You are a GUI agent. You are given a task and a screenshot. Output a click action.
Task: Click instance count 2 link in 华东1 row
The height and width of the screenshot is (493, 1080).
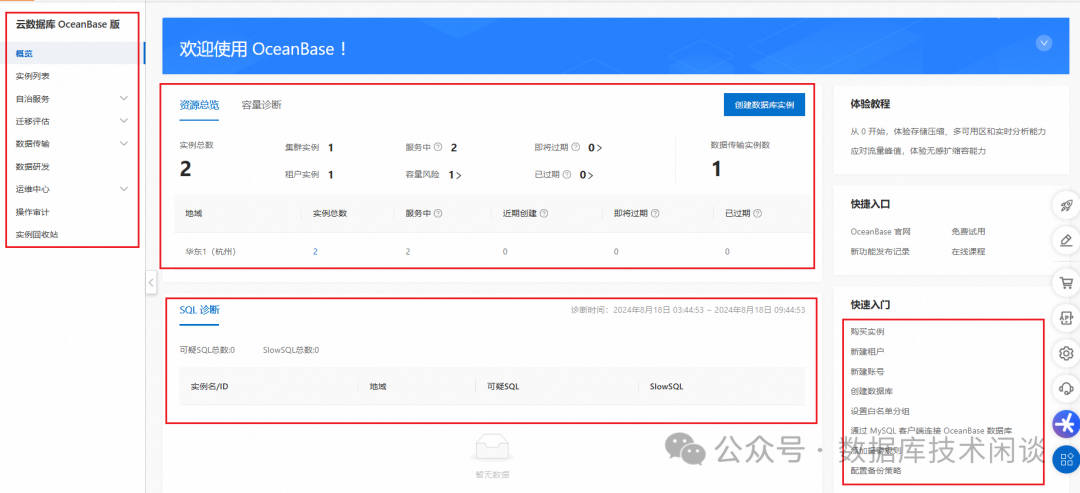tap(315, 252)
